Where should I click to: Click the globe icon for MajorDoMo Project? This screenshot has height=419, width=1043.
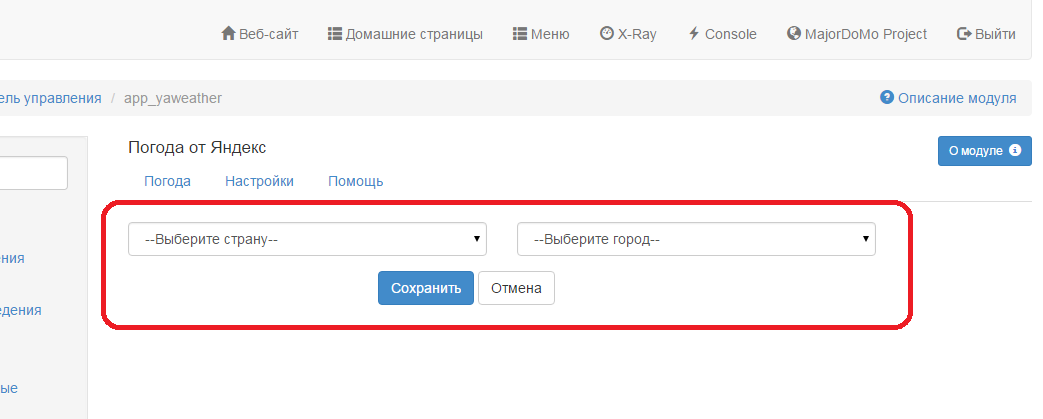[x=794, y=34]
